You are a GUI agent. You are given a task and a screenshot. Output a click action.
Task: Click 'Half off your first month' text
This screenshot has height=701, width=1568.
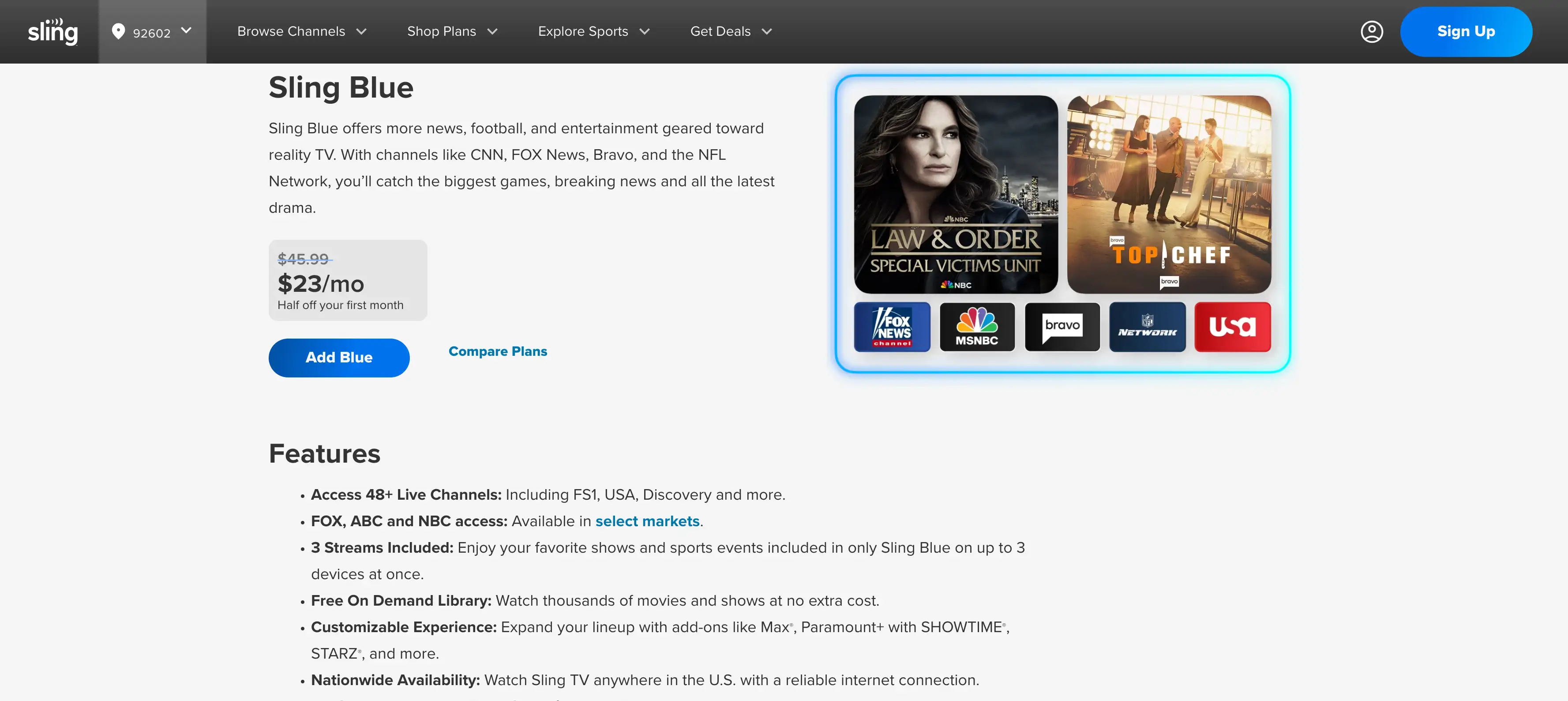click(340, 305)
